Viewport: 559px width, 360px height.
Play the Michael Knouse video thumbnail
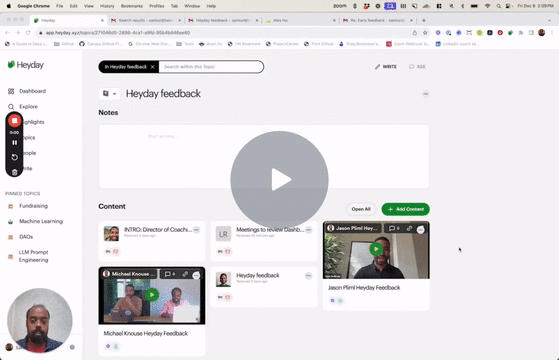point(152,295)
